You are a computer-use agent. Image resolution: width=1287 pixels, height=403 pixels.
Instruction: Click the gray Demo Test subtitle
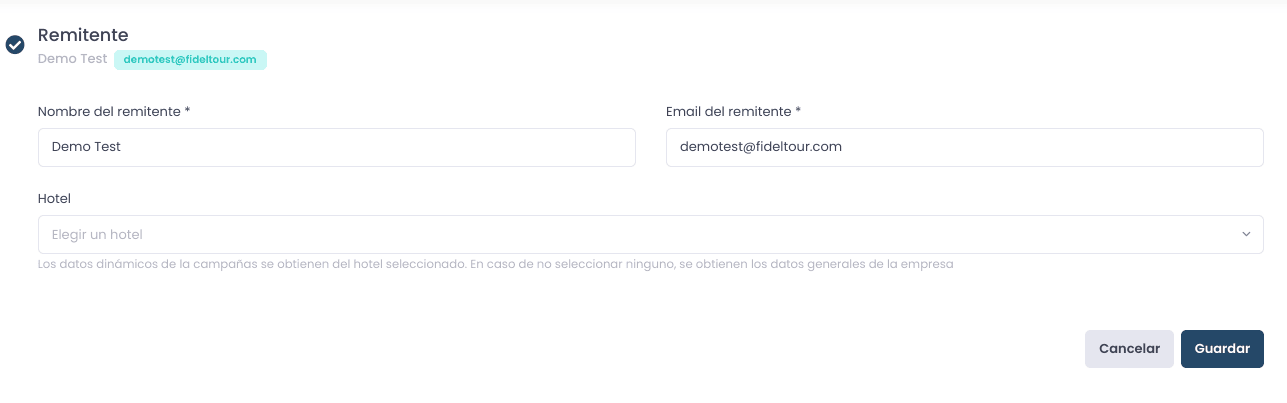coord(72,59)
